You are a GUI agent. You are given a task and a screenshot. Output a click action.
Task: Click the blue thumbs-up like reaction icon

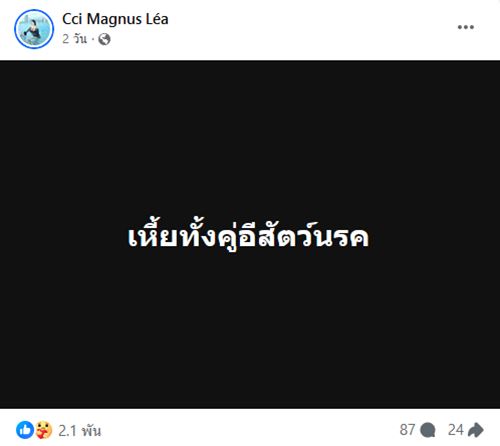25,430
